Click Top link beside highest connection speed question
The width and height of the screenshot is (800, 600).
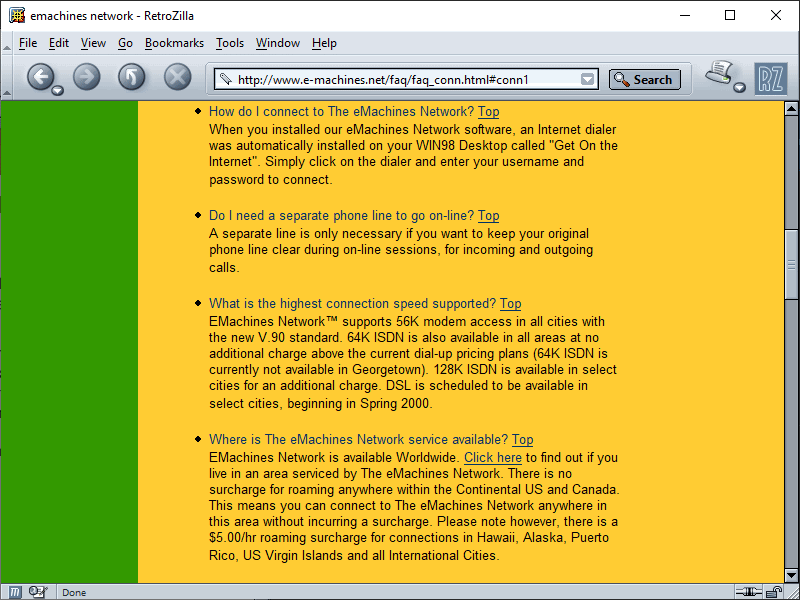click(510, 303)
